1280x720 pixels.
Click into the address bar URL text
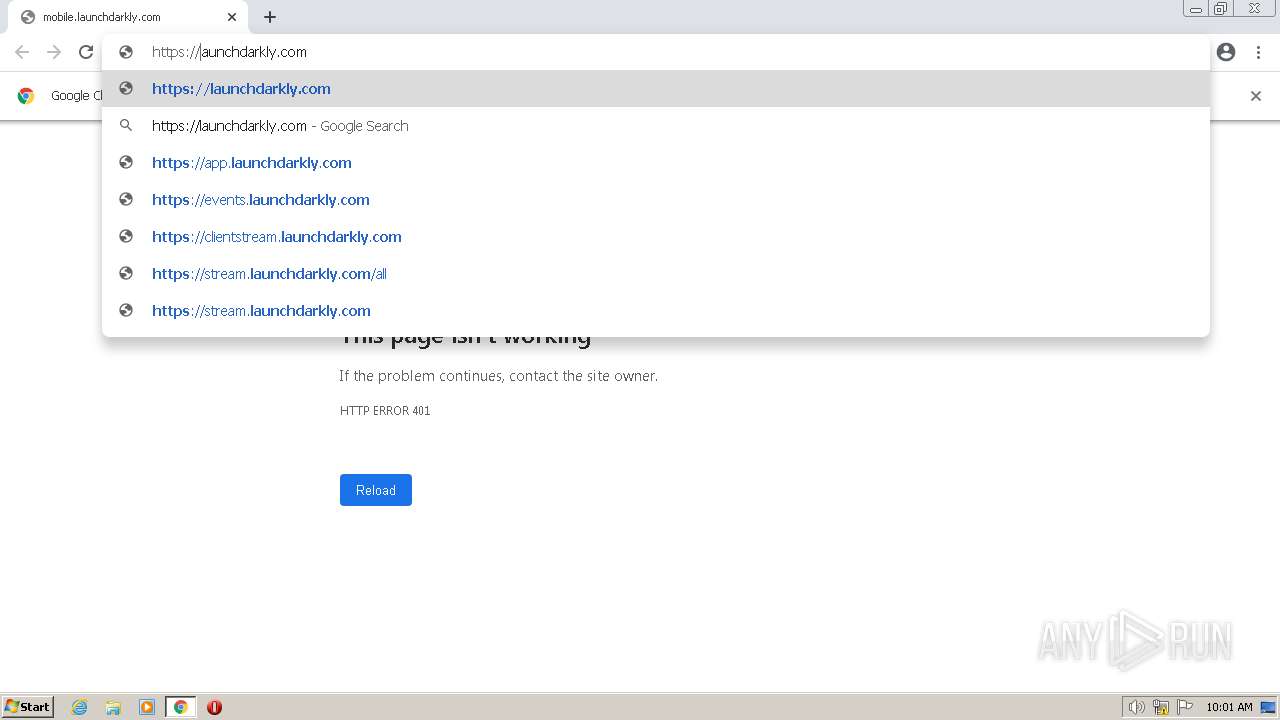pyautogui.click(x=229, y=52)
